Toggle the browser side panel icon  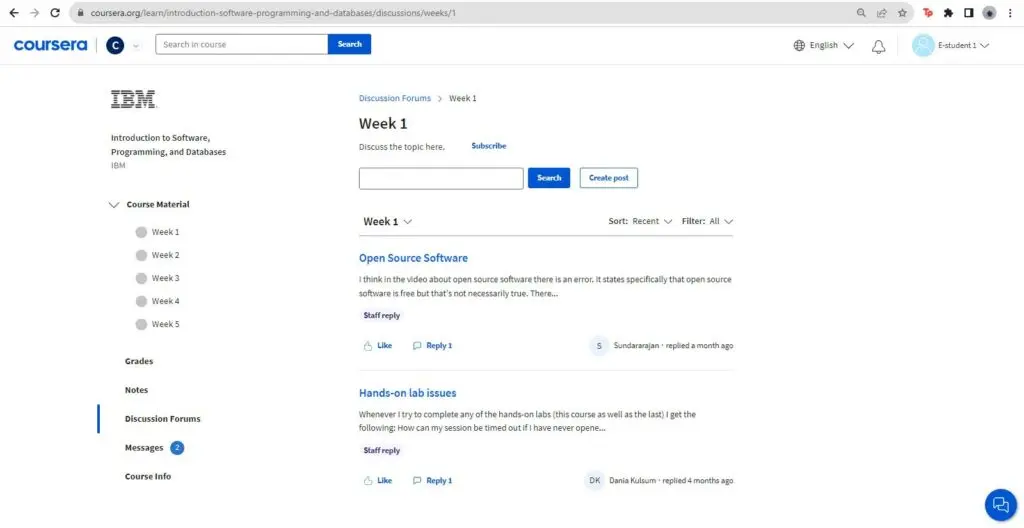pyautogui.click(x=968, y=13)
